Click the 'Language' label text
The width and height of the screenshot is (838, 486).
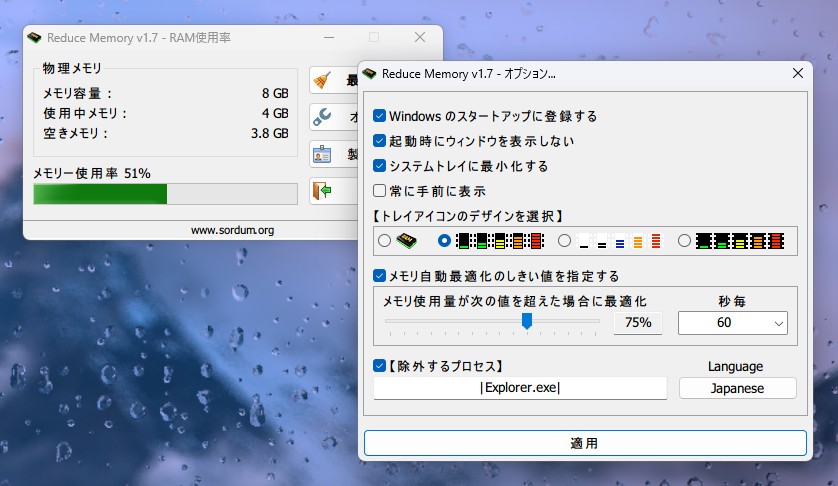click(735, 367)
